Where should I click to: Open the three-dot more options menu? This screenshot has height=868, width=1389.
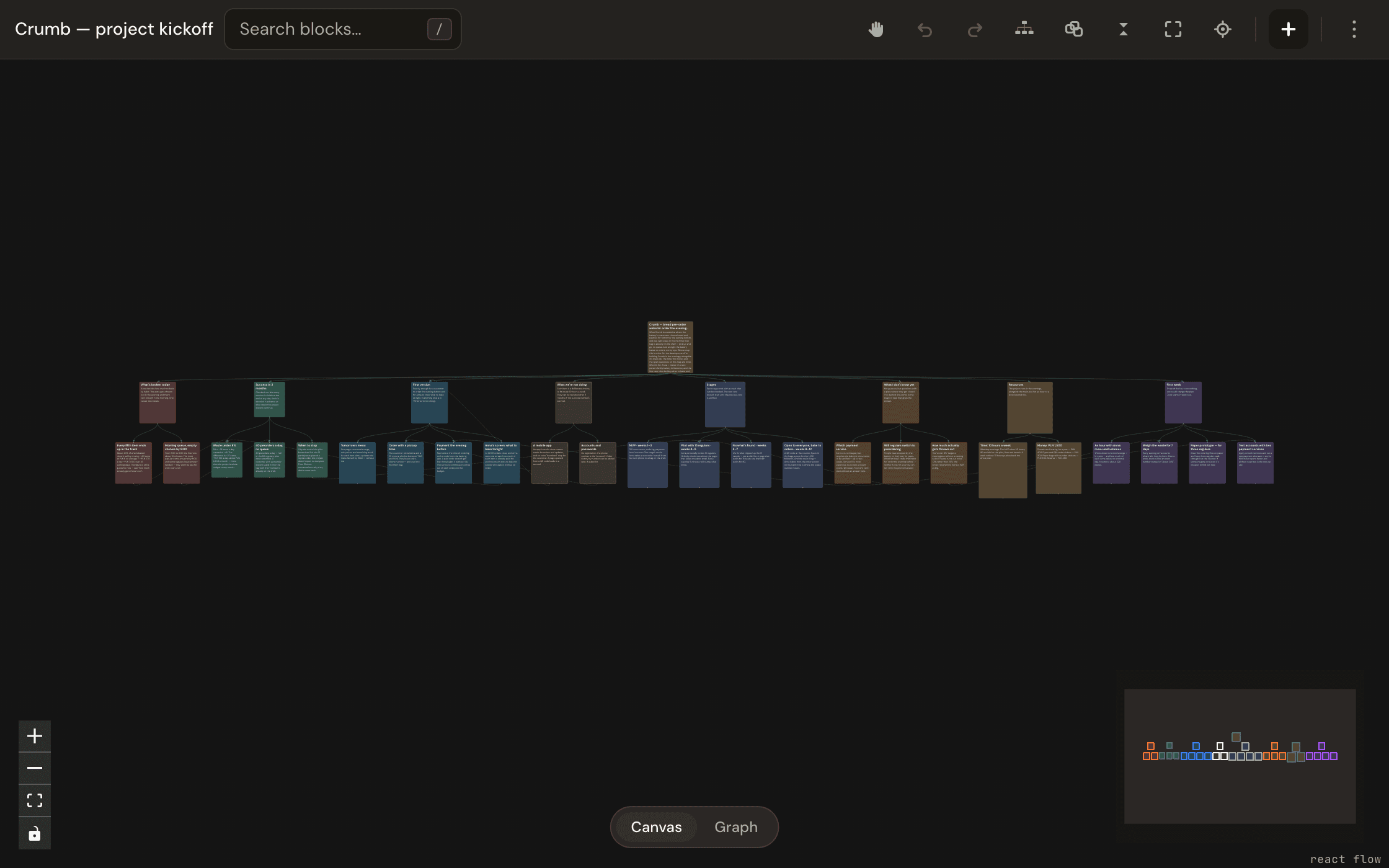click(1354, 29)
